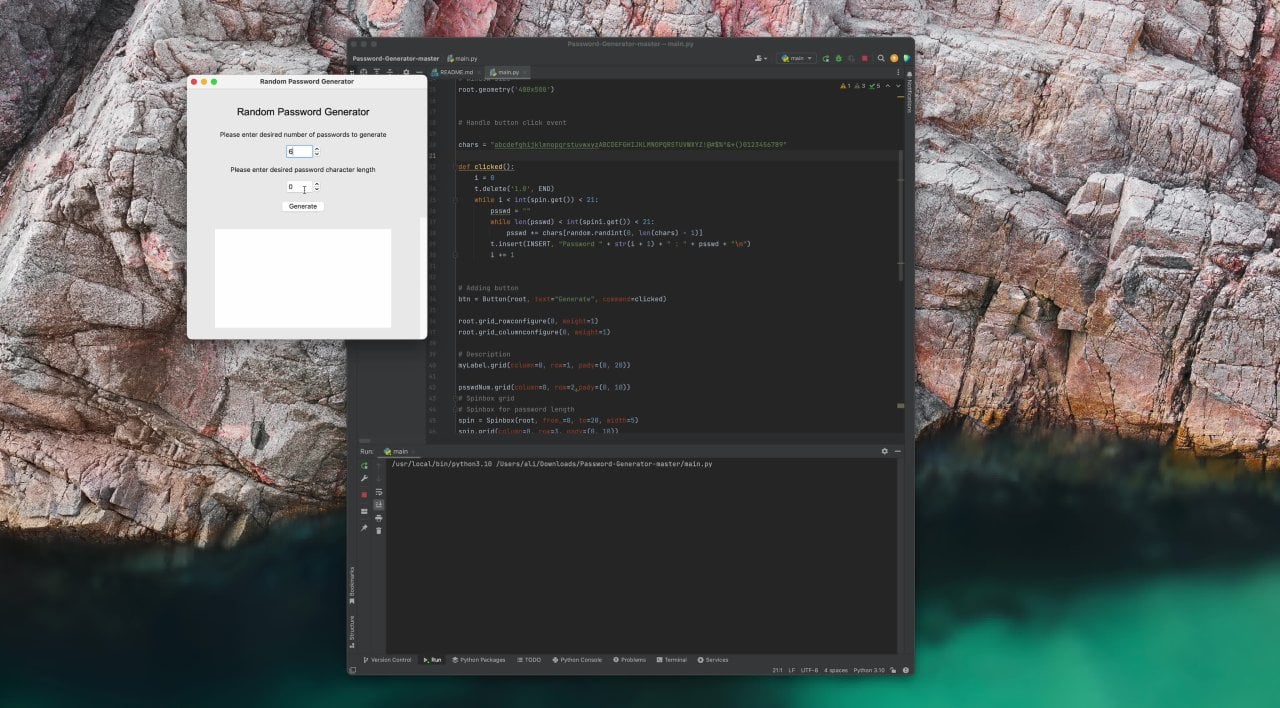Open the Python 3.10 interpreter selector
Viewport: 1280px width, 708px height.
pyautogui.click(x=868, y=670)
